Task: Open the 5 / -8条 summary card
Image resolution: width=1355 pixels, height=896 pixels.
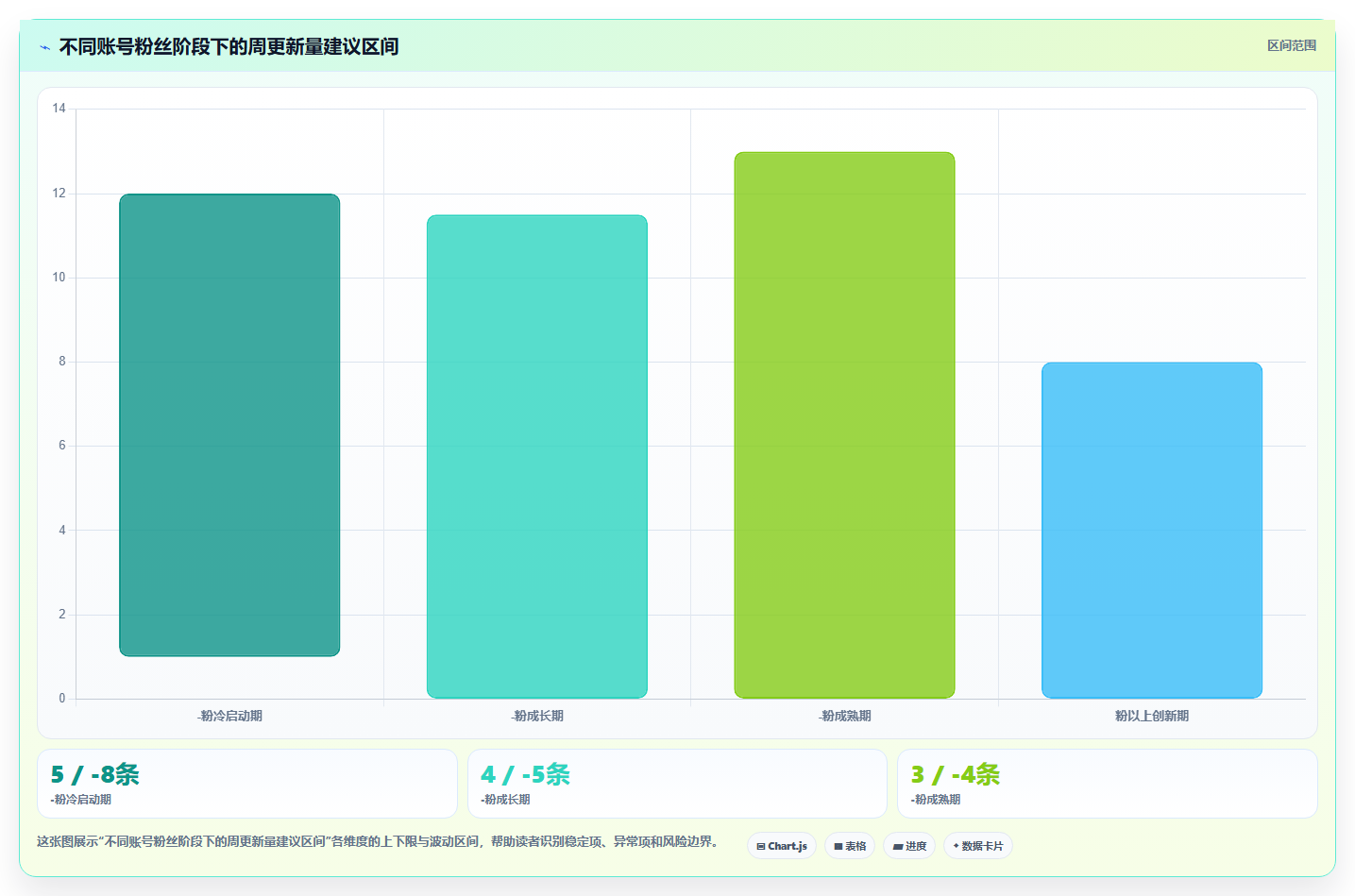Action: point(247,784)
